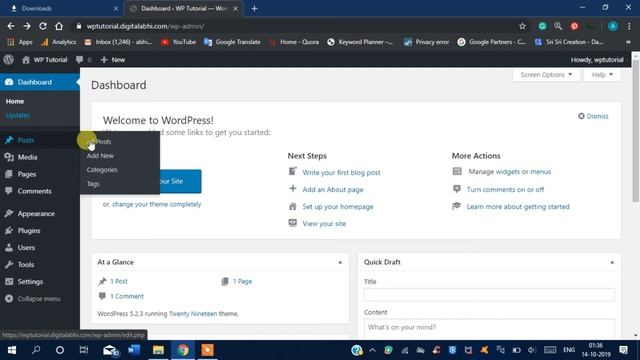640x360 pixels.
Task: Open Howdy, wptutorial account menu
Action: tap(597, 60)
